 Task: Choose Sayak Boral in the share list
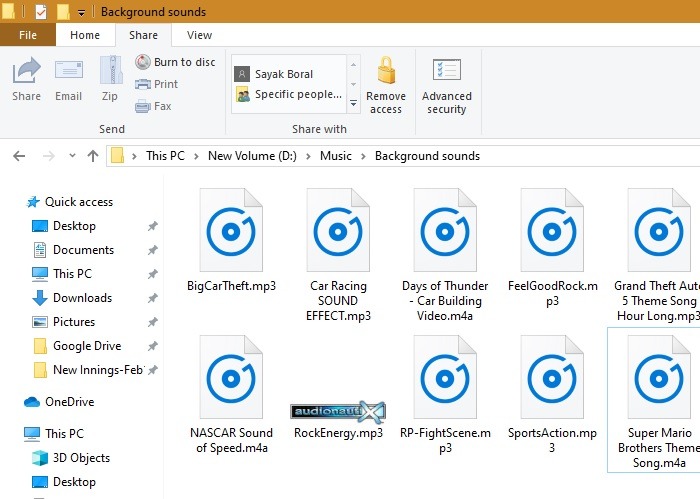coord(274,74)
